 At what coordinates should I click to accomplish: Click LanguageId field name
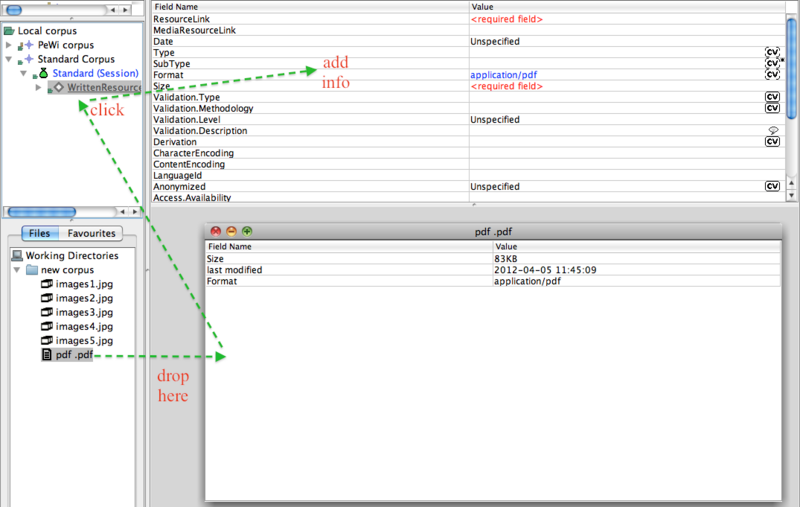pos(178,175)
